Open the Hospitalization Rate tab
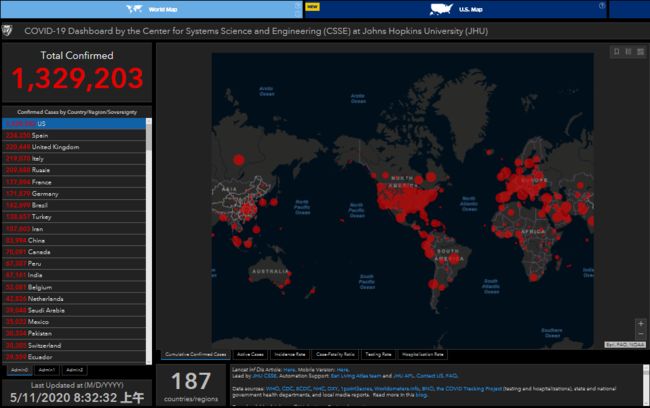 422,355
